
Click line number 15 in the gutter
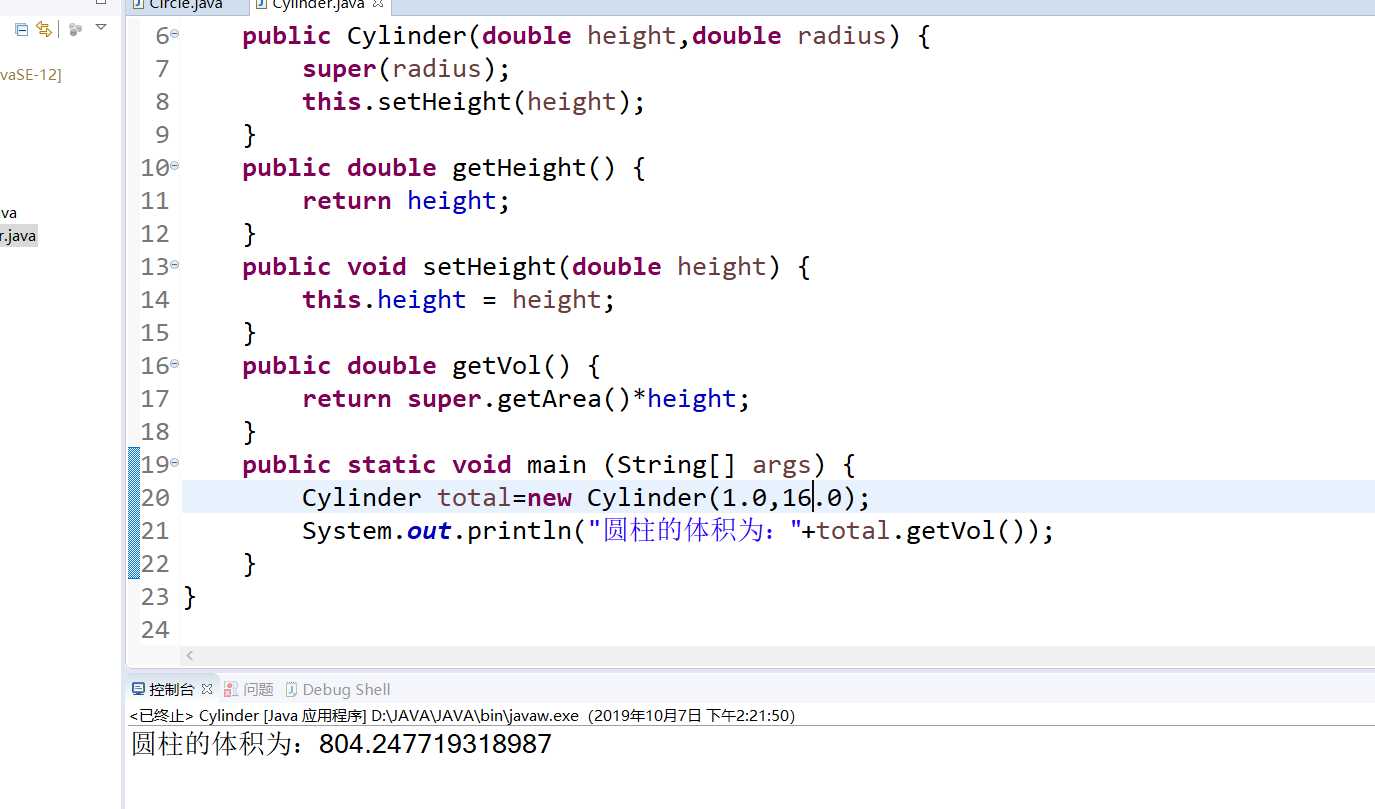(x=155, y=333)
